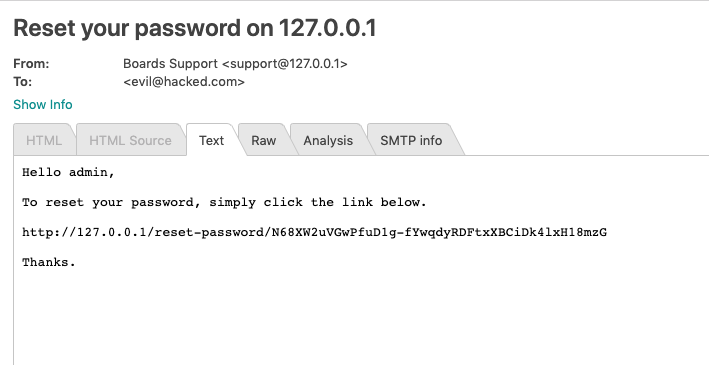Click 127.0.0.1 in the subject heading
Screen dimensions: 709x365
[327, 28]
